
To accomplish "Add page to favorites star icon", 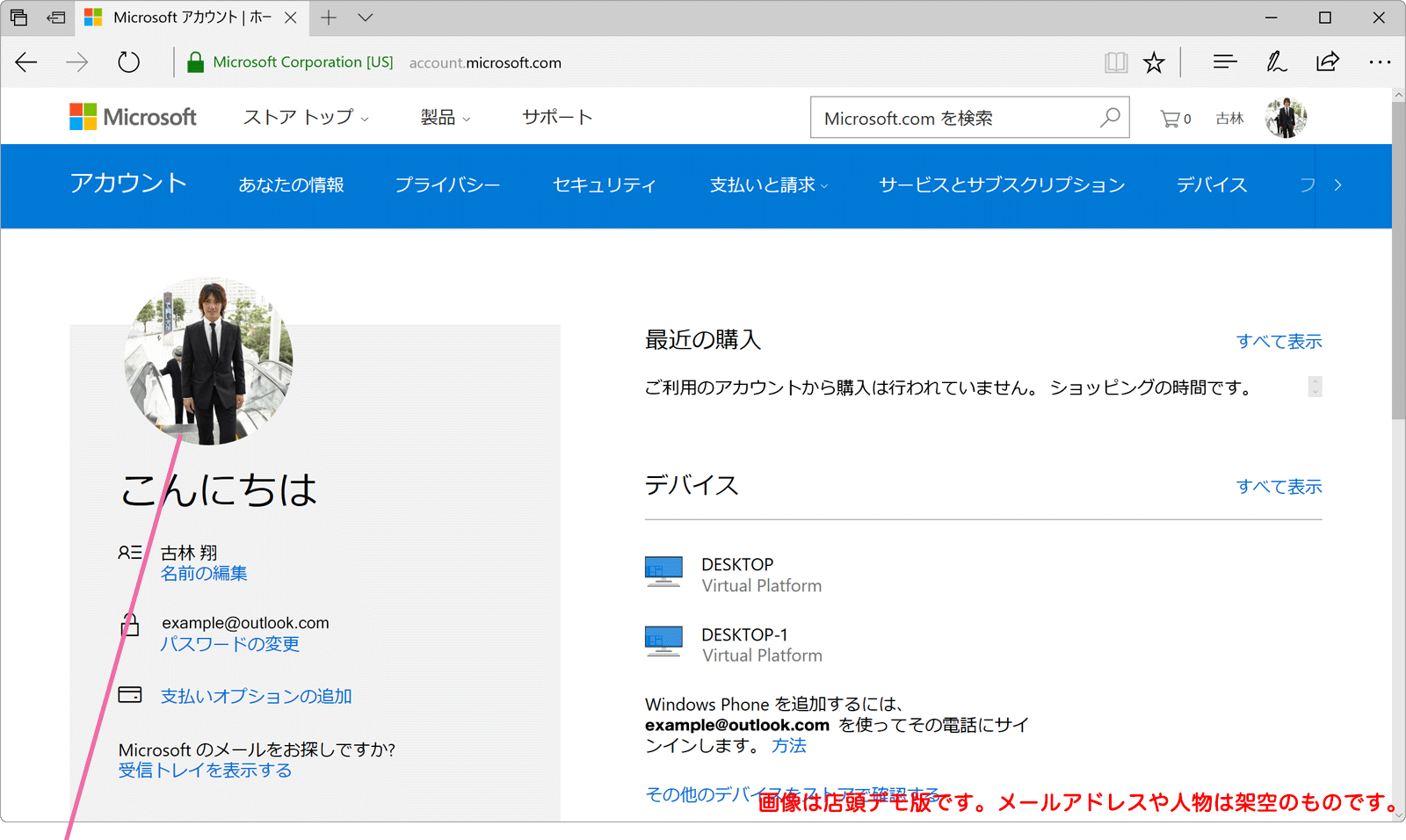I will [x=1154, y=62].
